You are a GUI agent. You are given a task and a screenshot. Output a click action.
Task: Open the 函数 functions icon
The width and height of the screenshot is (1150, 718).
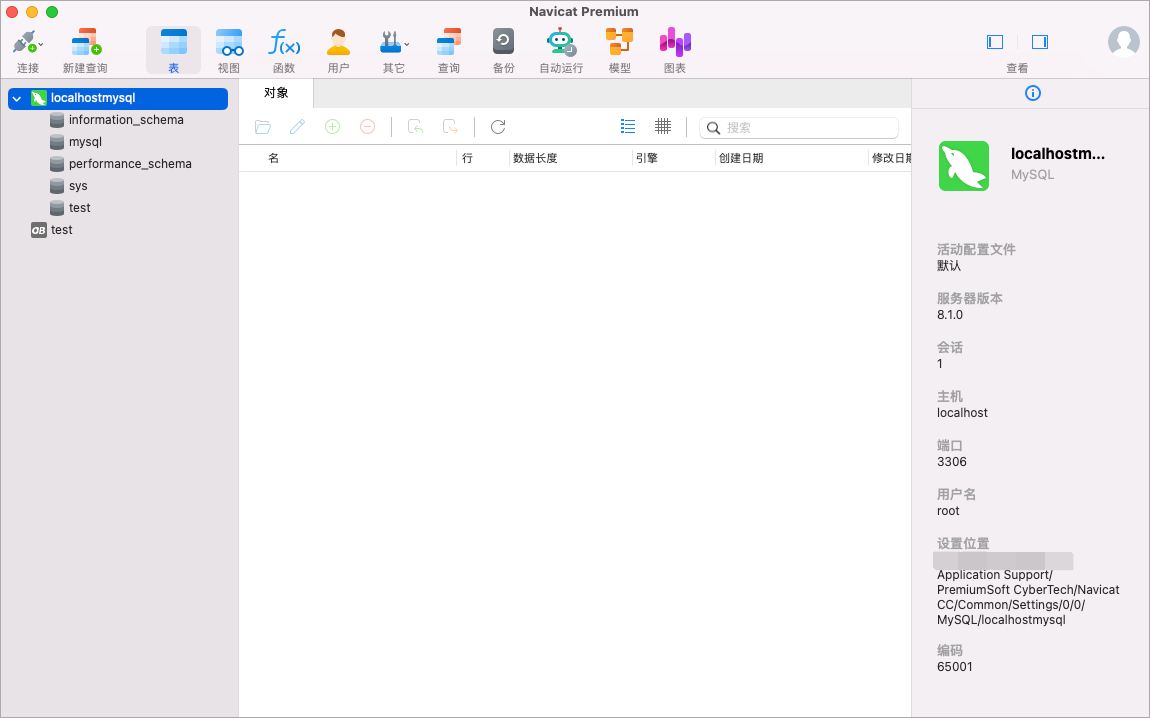pos(284,50)
